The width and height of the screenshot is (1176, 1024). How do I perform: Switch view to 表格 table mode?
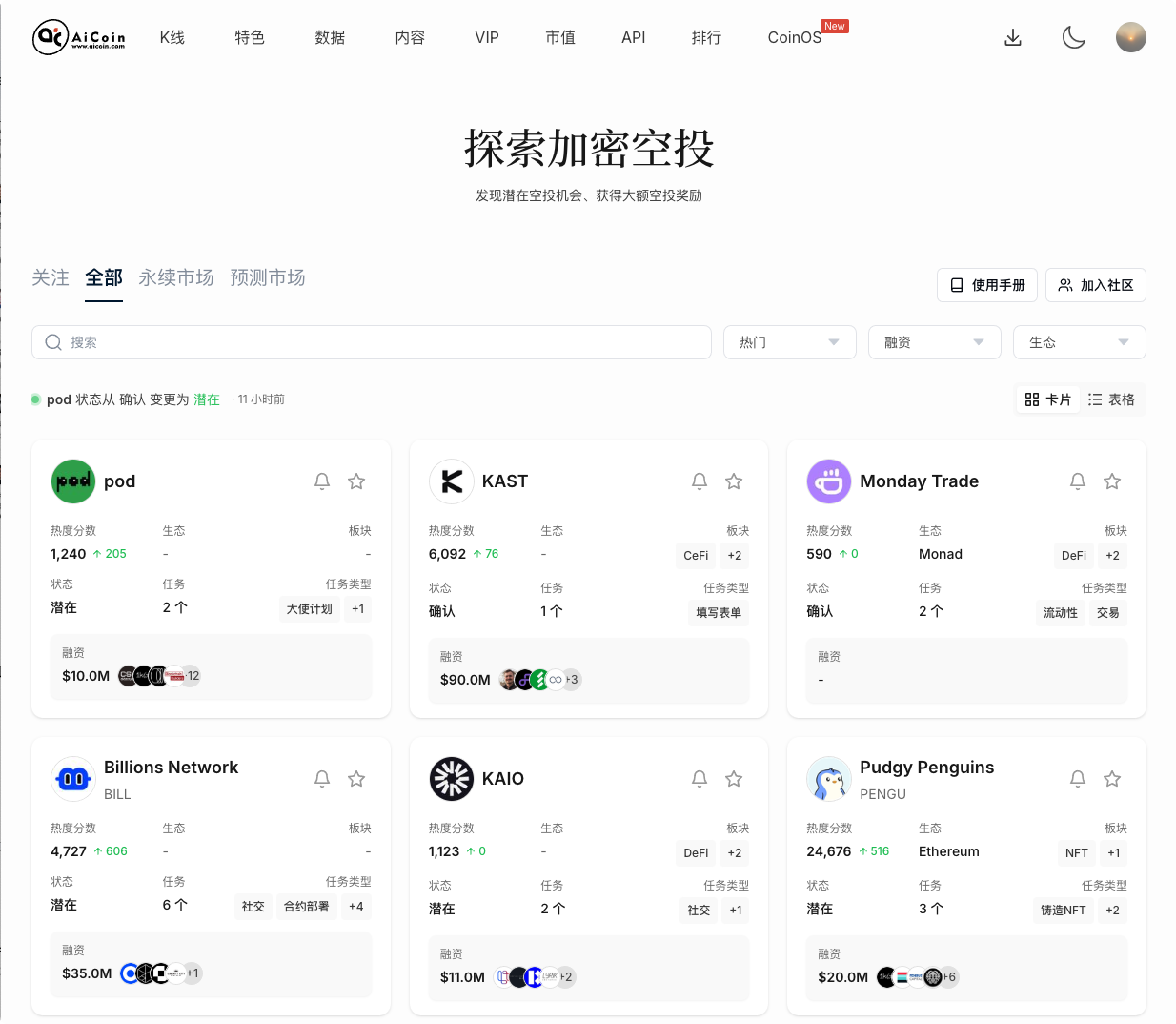[1112, 399]
